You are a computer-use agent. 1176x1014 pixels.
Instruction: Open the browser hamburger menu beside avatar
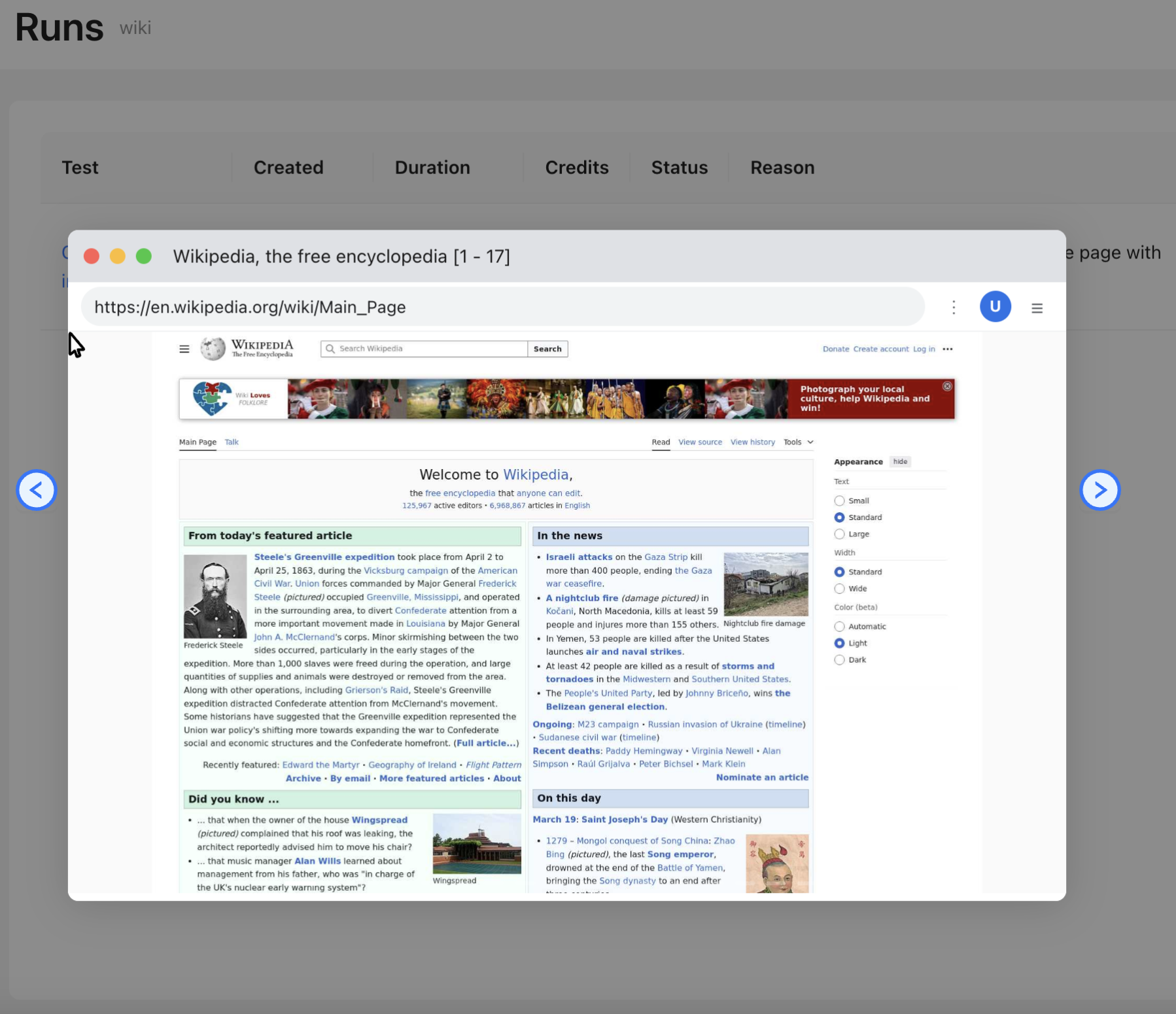pos(1037,308)
